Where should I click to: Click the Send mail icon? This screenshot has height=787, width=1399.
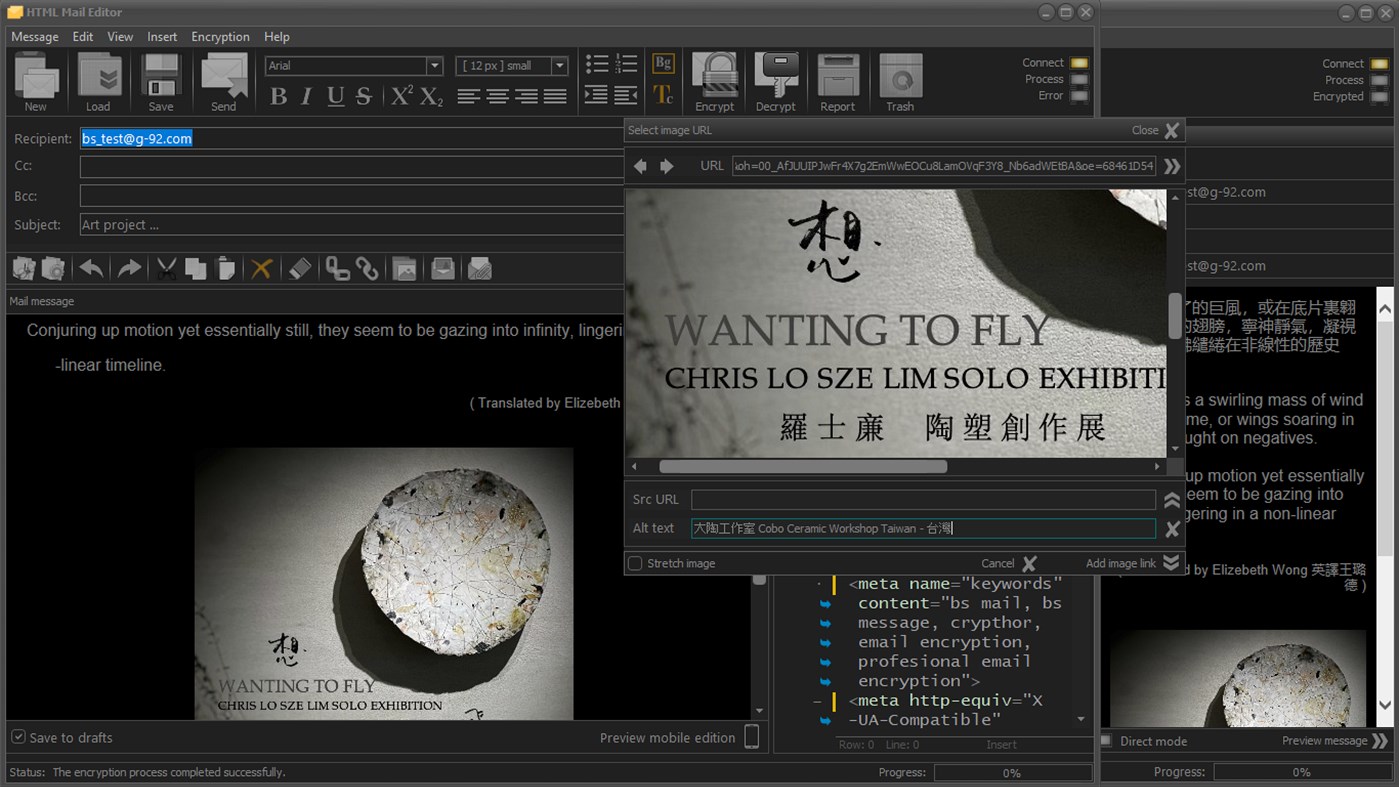(x=223, y=76)
